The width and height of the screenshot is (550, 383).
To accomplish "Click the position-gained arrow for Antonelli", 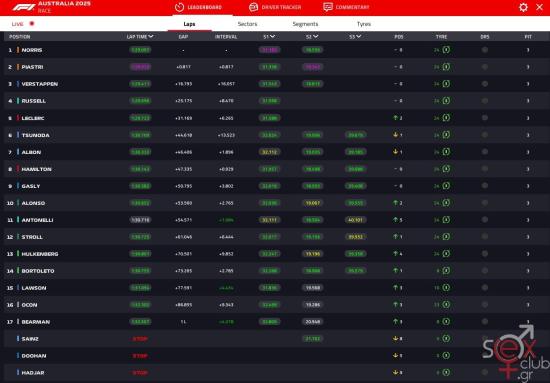I will [396, 220].
